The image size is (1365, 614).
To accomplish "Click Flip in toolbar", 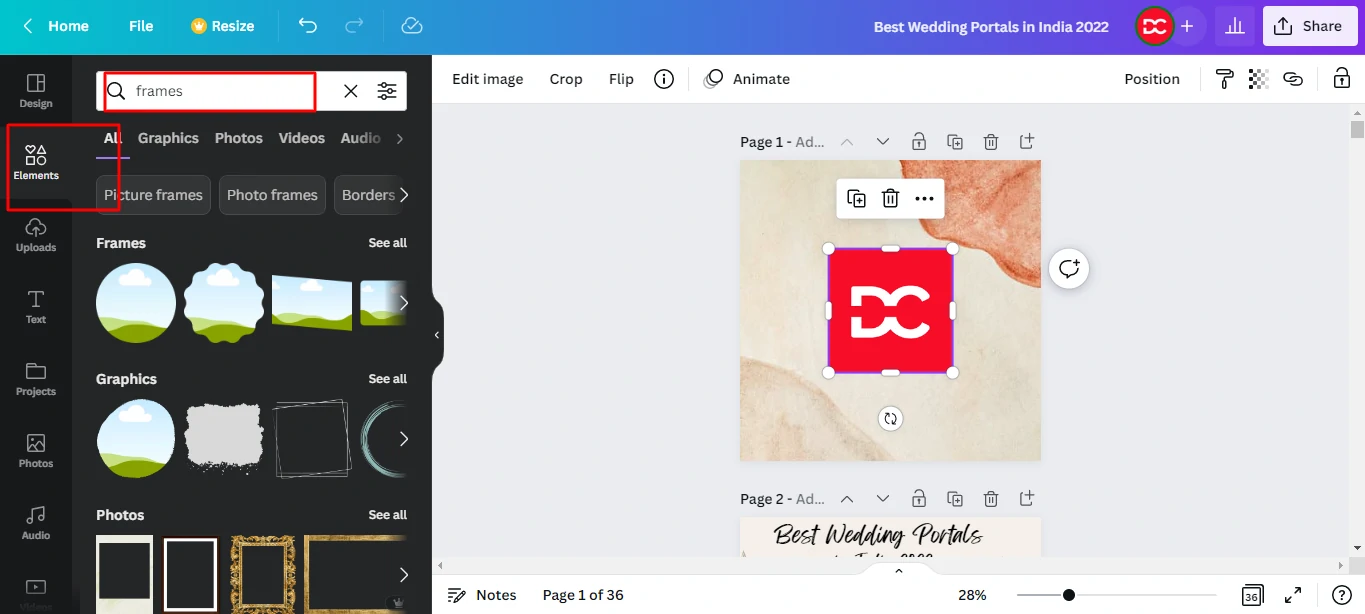I will (621, 79).
